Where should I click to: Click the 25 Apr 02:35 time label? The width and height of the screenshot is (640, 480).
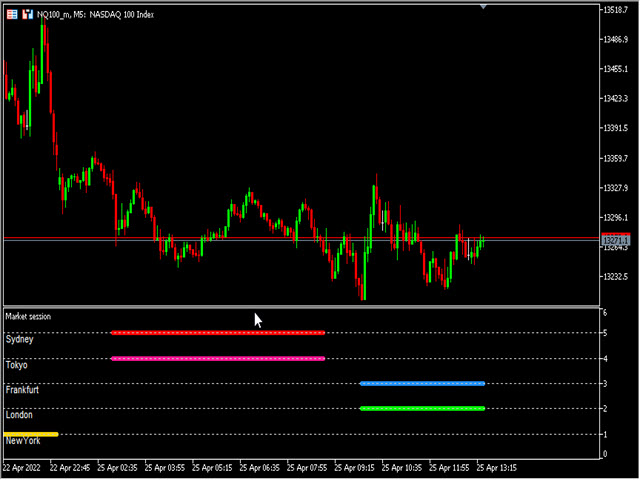pos(117,468)
